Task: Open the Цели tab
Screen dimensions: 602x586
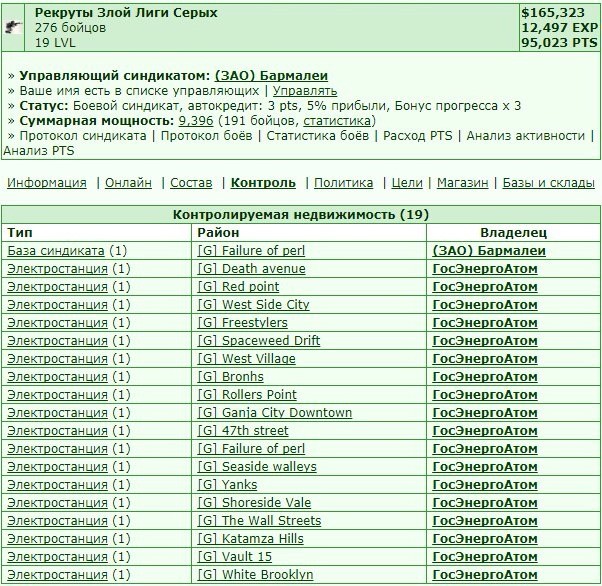Action: [x=407, y=182]
